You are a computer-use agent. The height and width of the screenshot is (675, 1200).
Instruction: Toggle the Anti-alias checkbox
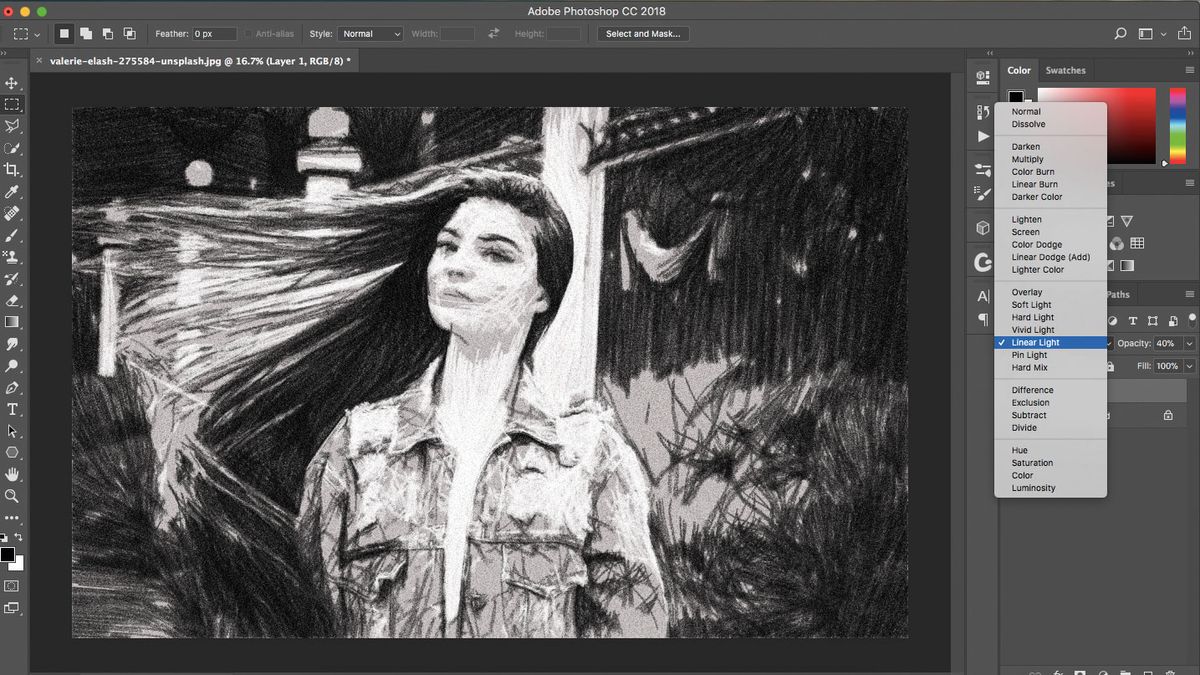pos(246,33)
